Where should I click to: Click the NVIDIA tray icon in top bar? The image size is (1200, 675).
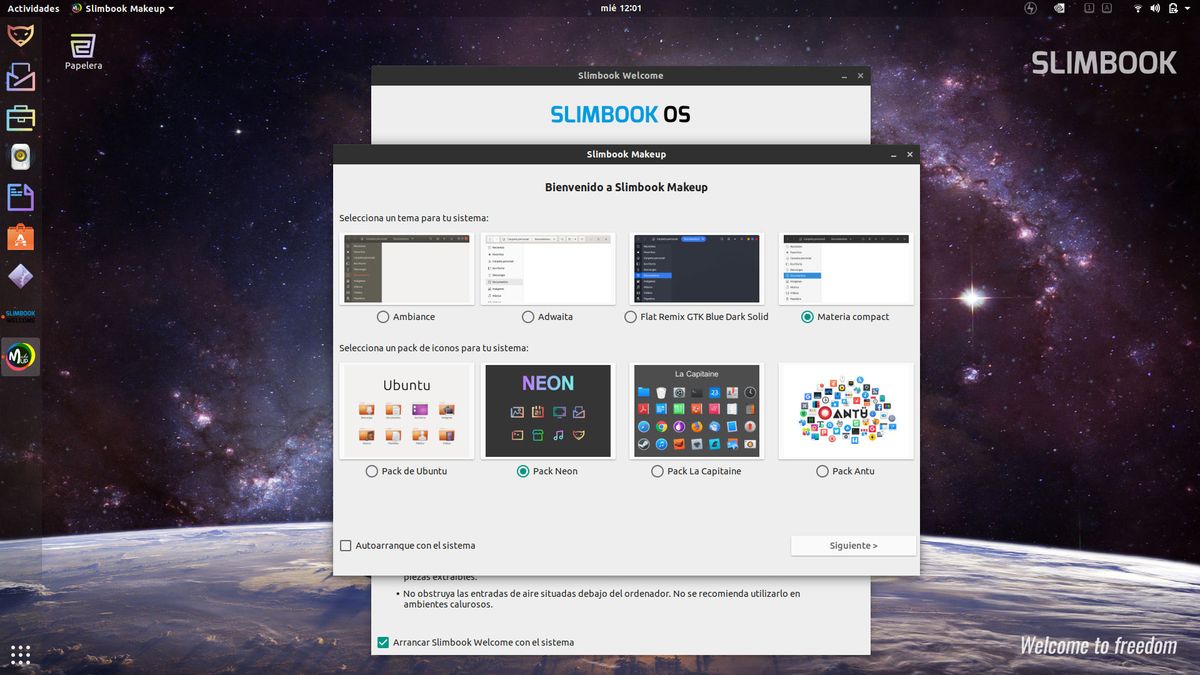[1059, 8]
